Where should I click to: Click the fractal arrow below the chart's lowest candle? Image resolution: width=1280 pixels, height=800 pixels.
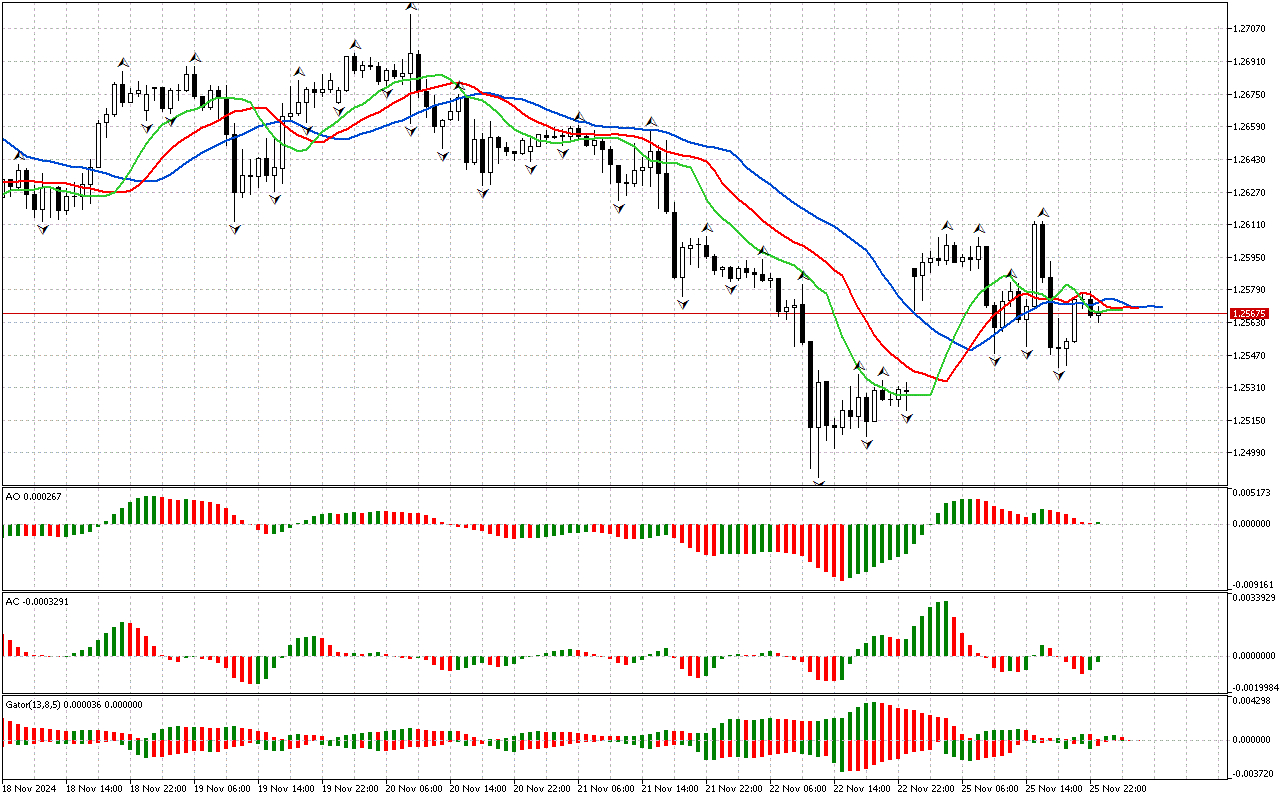pyautogui.click(x=819, y=484)
